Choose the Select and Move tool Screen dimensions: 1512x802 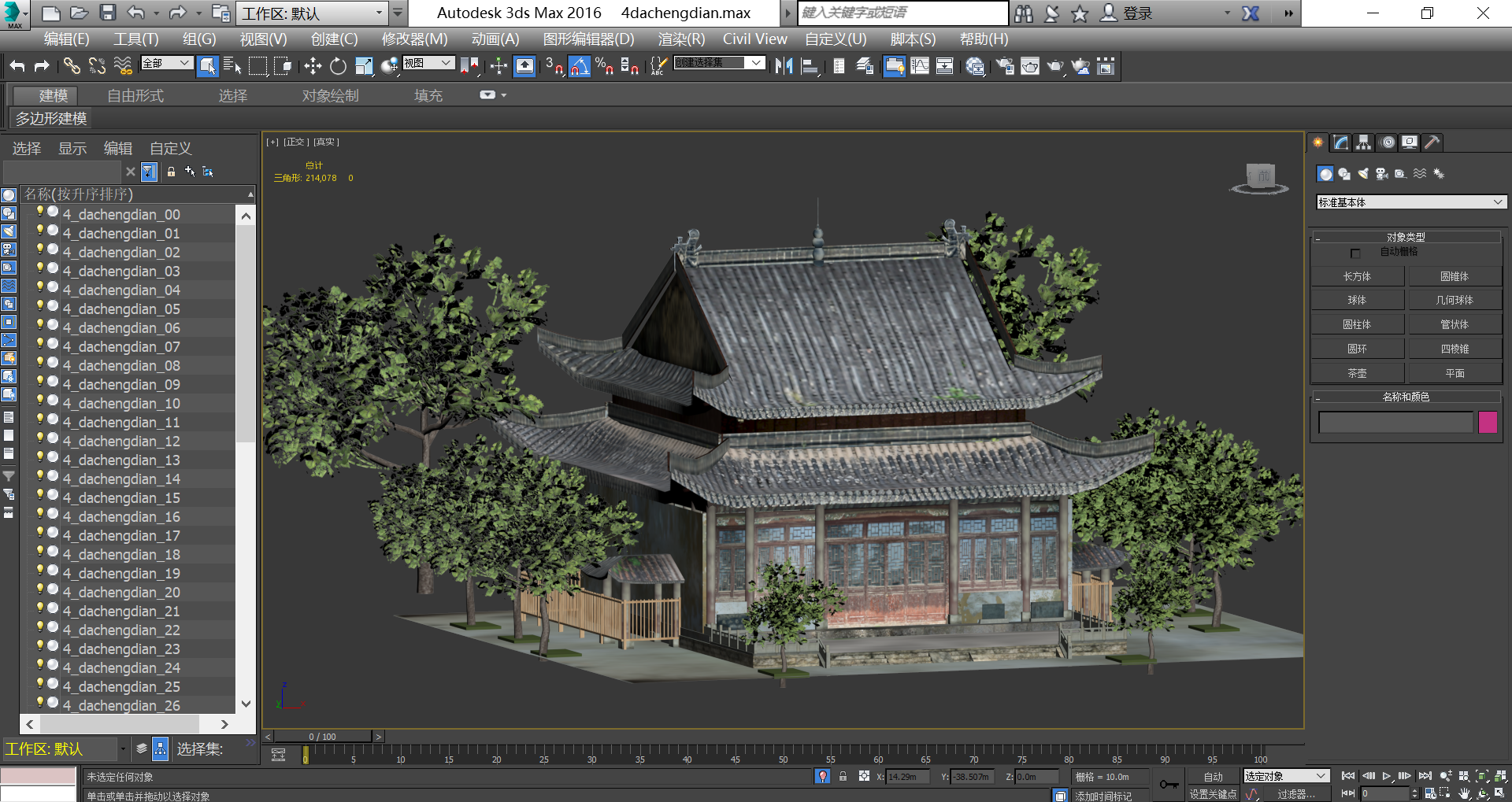click(313, 66)
